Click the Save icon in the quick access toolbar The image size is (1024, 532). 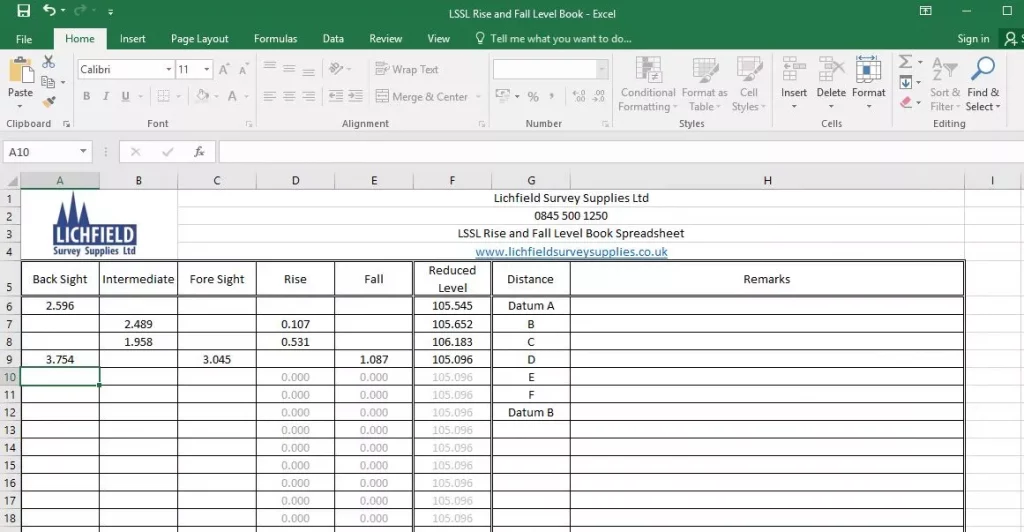tap(24, 11)
